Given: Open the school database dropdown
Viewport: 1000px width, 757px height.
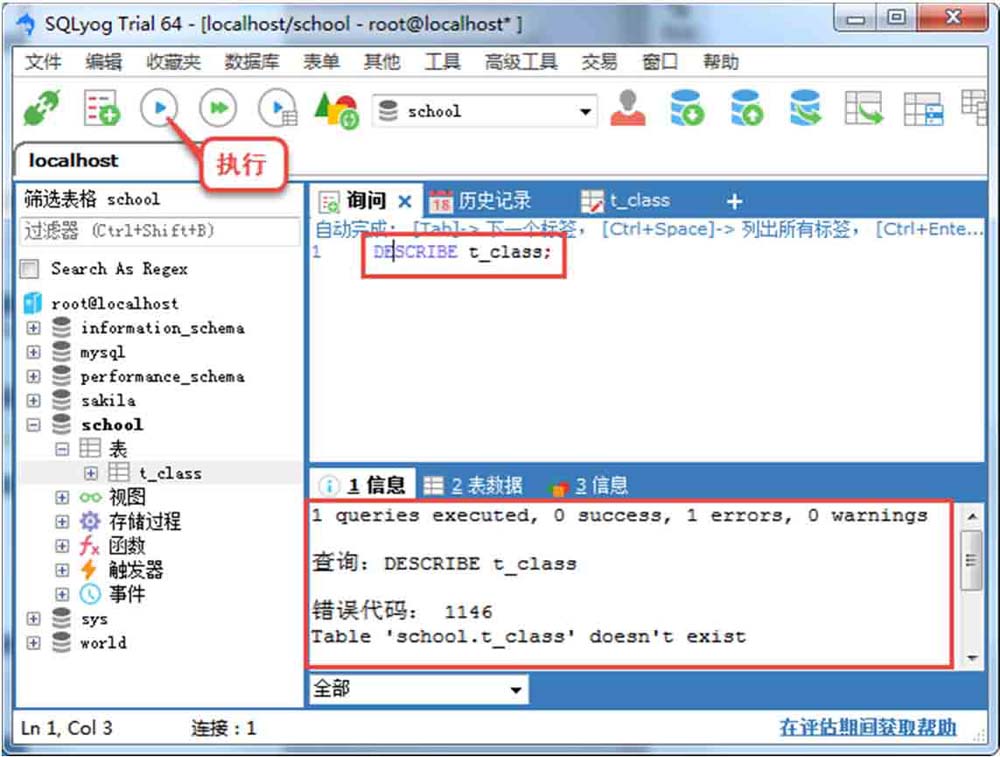Looking at the screenshot, I should [x=585, y=112].
